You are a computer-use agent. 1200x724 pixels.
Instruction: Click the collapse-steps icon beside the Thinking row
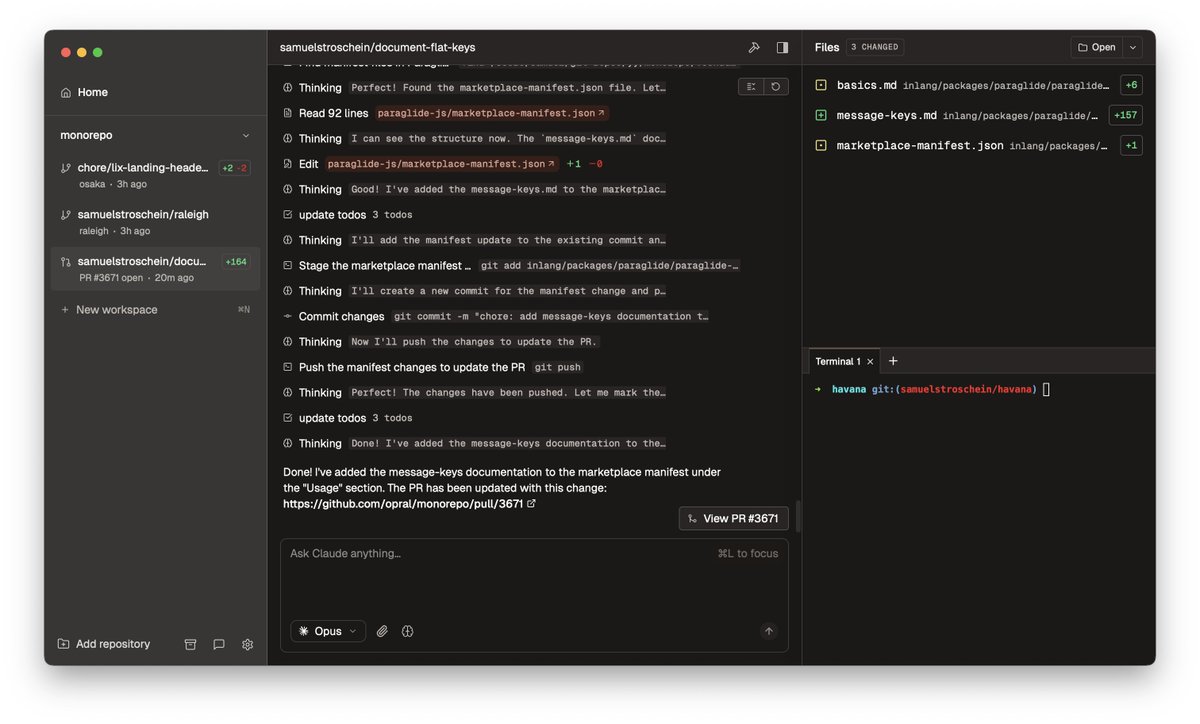point(751,87)
